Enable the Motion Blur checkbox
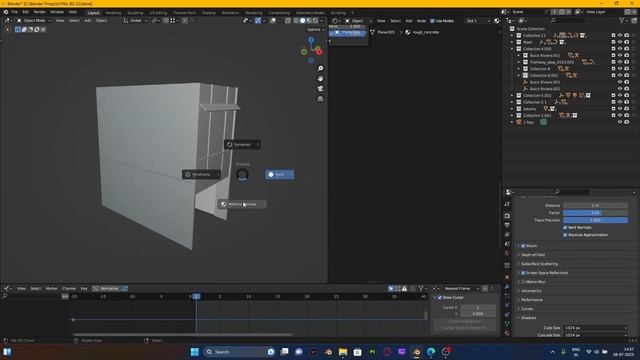Screen dimensions: 640x360 523,282
